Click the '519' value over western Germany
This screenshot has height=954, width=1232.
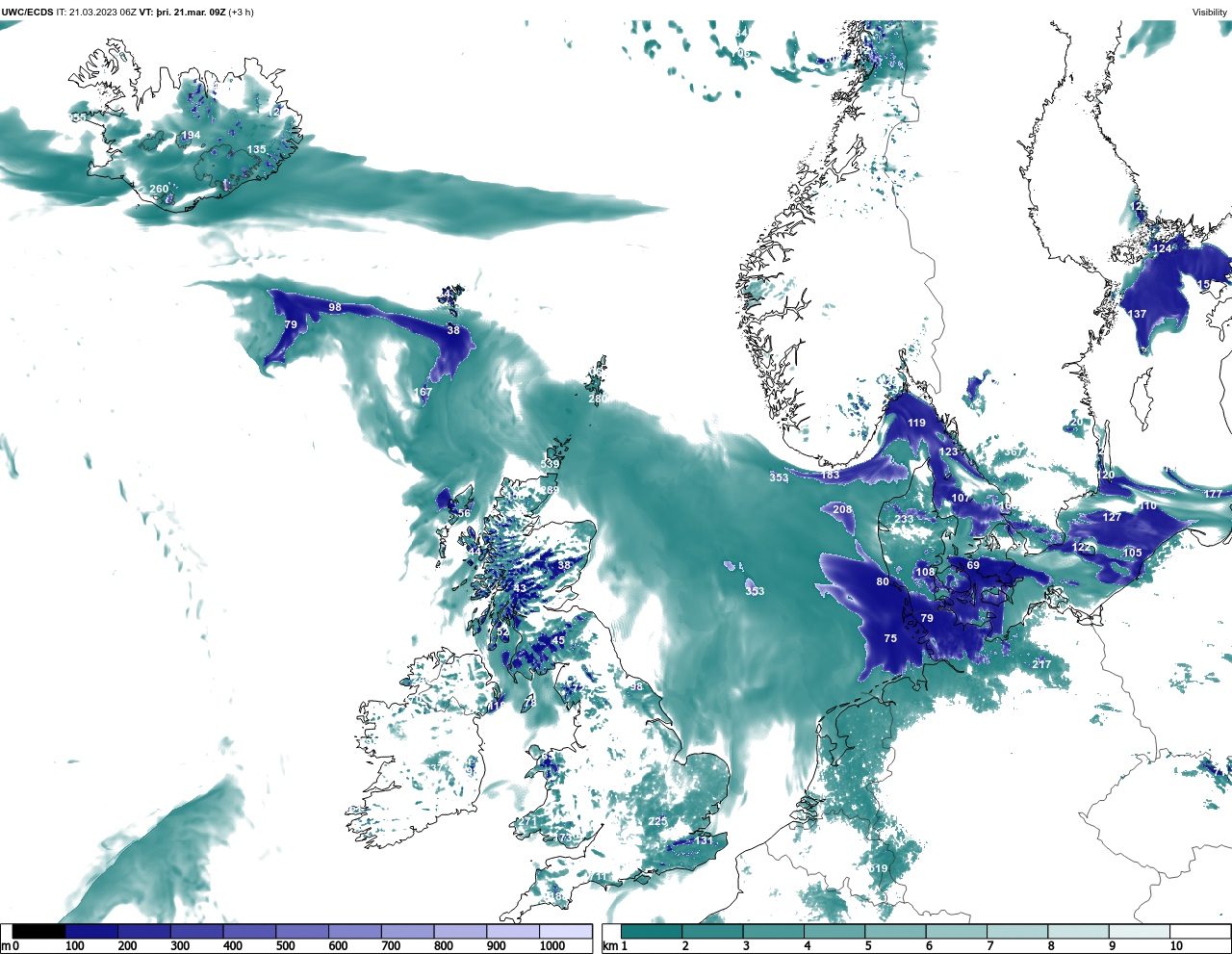[878, 868]
